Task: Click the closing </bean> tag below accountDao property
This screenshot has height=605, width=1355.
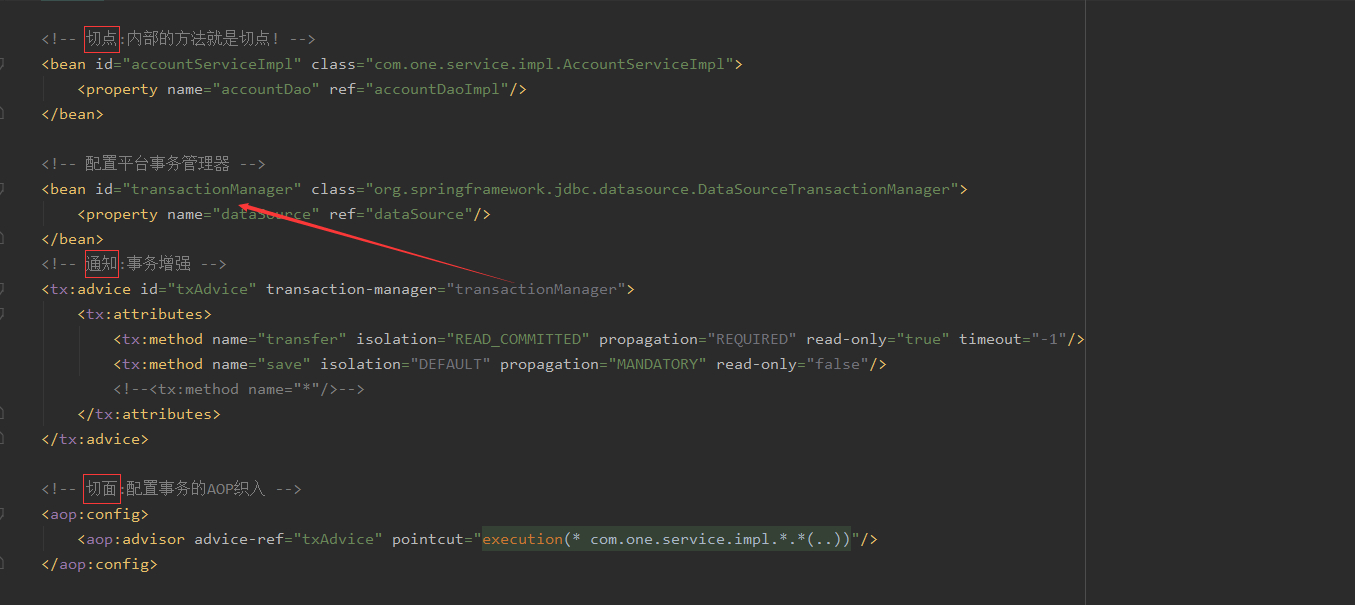Action: tap(72, 114)
